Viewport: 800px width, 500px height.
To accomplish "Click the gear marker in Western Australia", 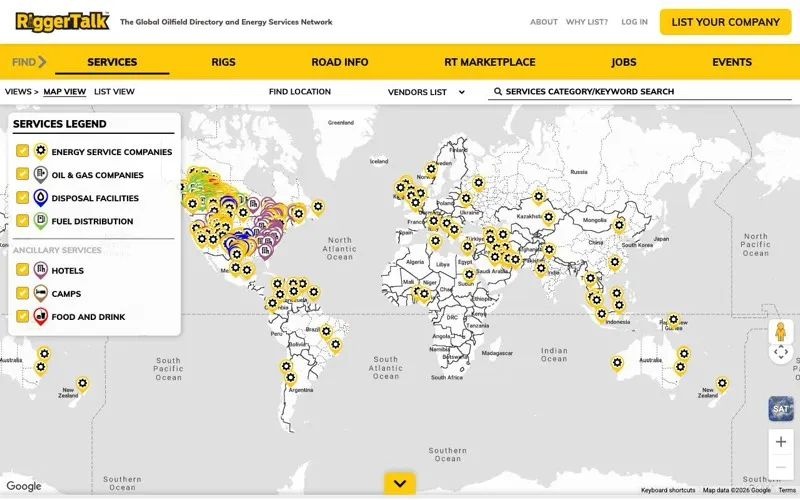I will pos(617,363).
